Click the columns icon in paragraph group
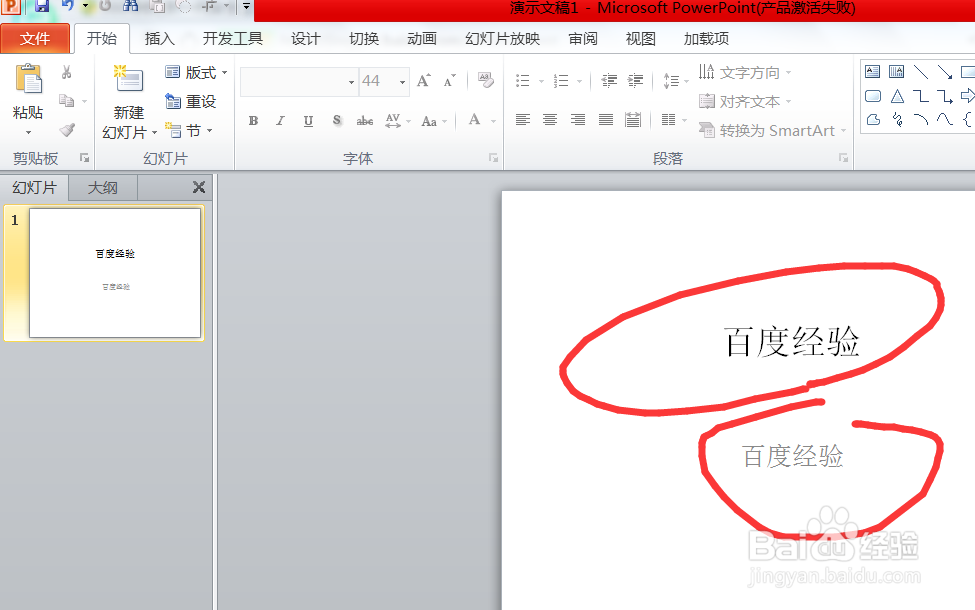975x610 pixels. point(668,119)
